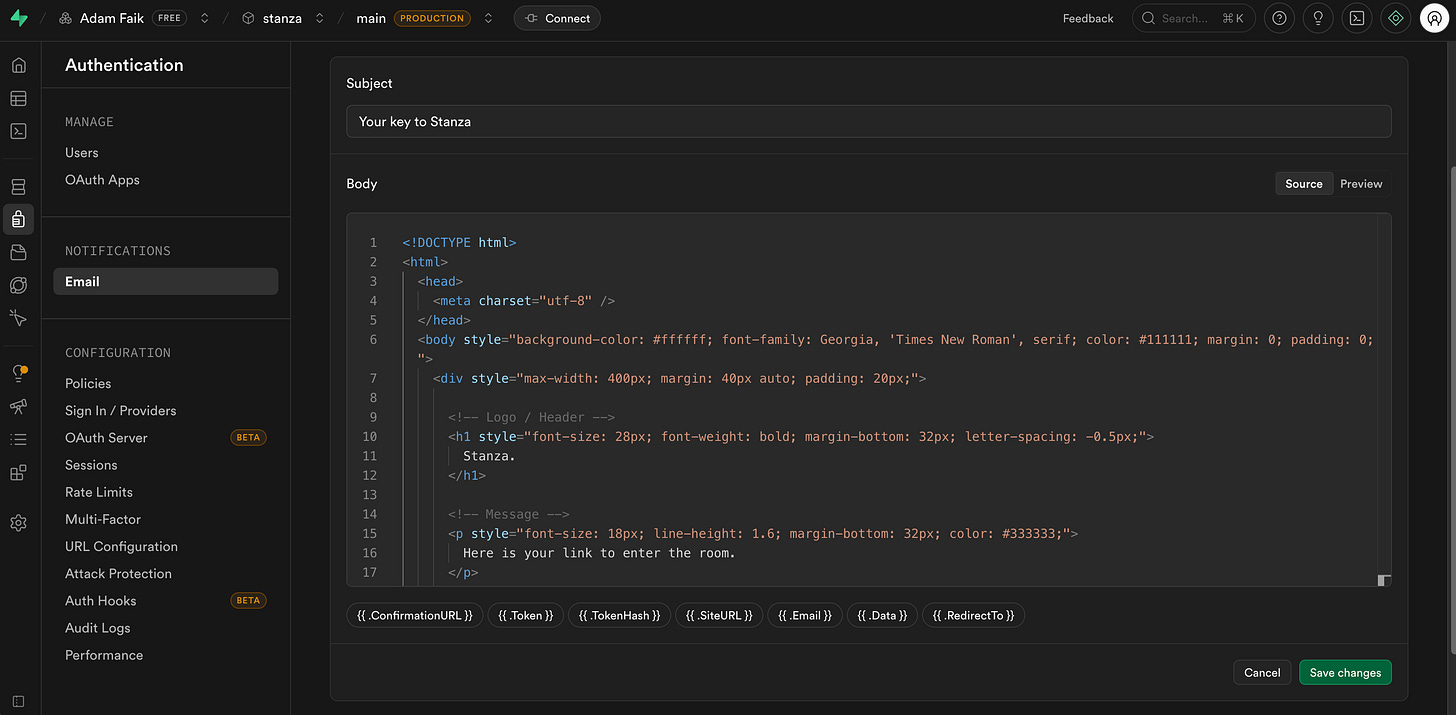Open project Settings gear icon

pyautogui.click(x=18, y=522)
